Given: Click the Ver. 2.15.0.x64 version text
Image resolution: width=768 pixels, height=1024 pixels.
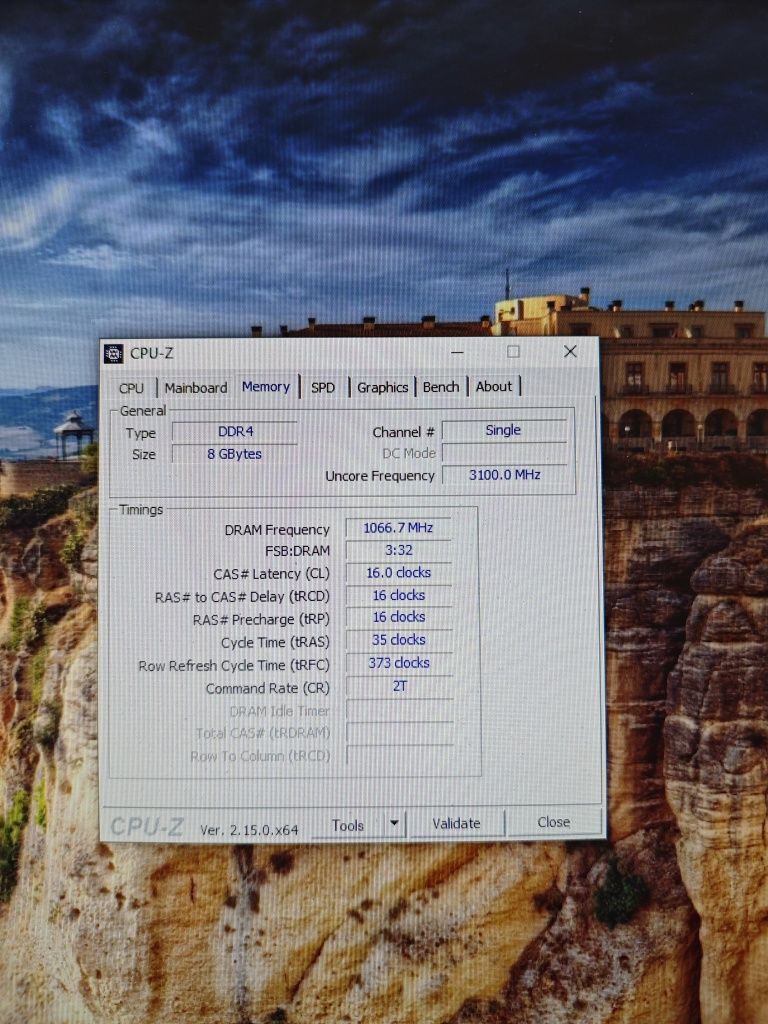Looking at the screenshot, I should click(249, 830).
